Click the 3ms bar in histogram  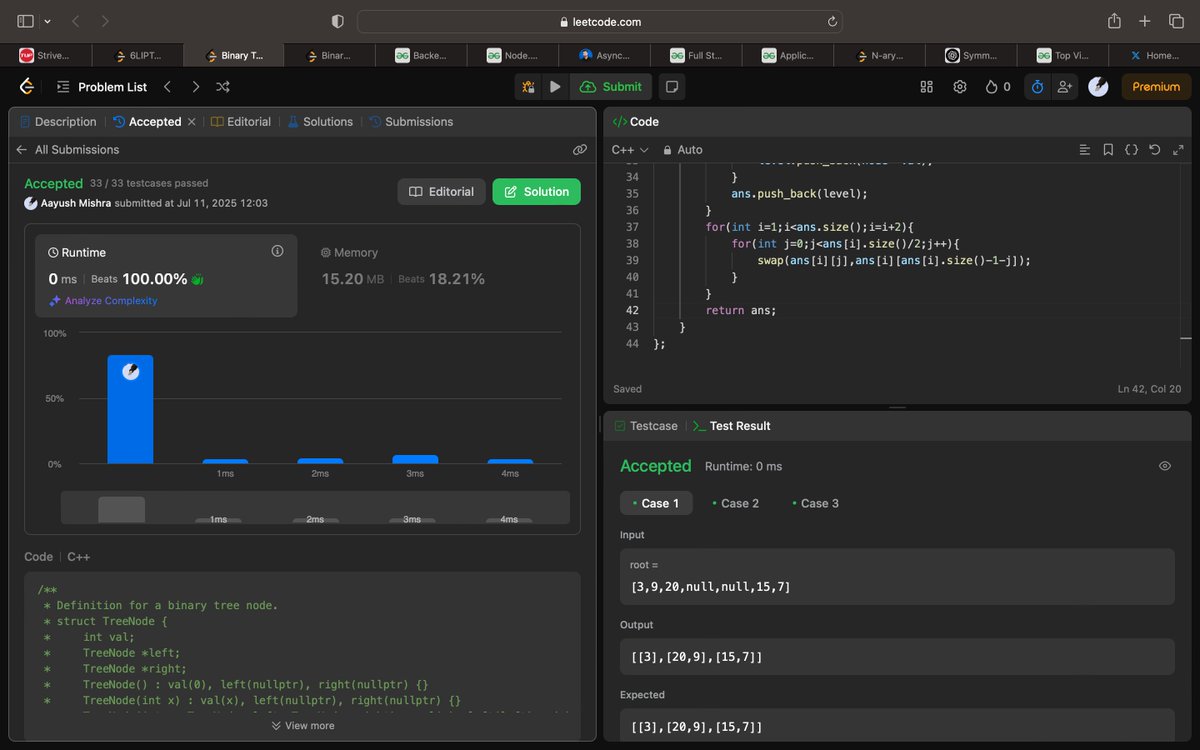414,459
